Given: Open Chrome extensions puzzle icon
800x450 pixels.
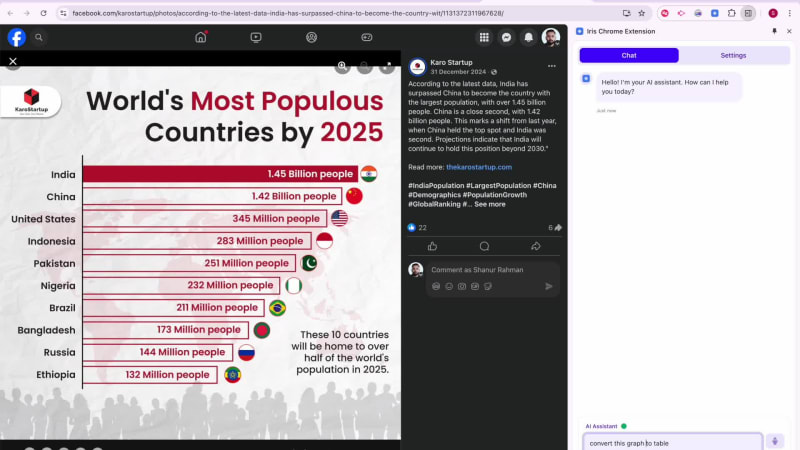Looking at the screenshot, I should (x=732, y=13).
